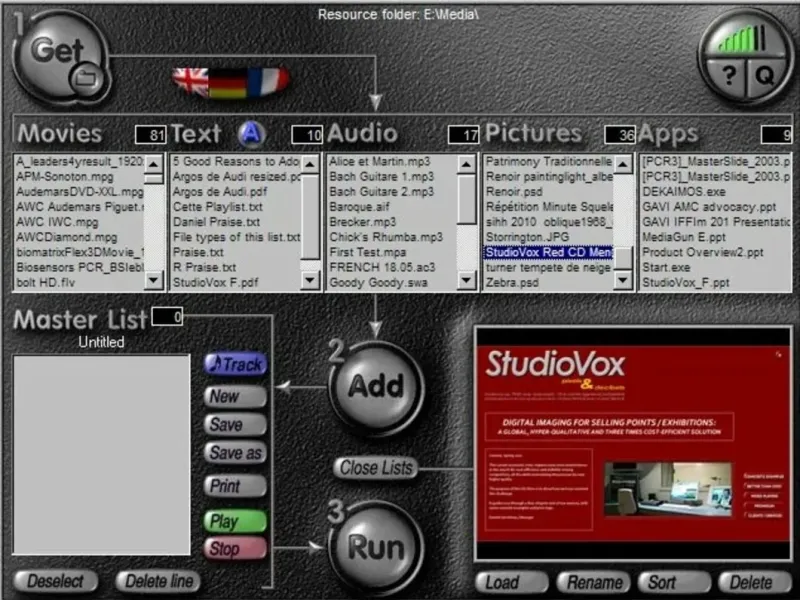Select Bach Guitare 2.mp3 in Audio
The image size is (800, 600).
382,192
